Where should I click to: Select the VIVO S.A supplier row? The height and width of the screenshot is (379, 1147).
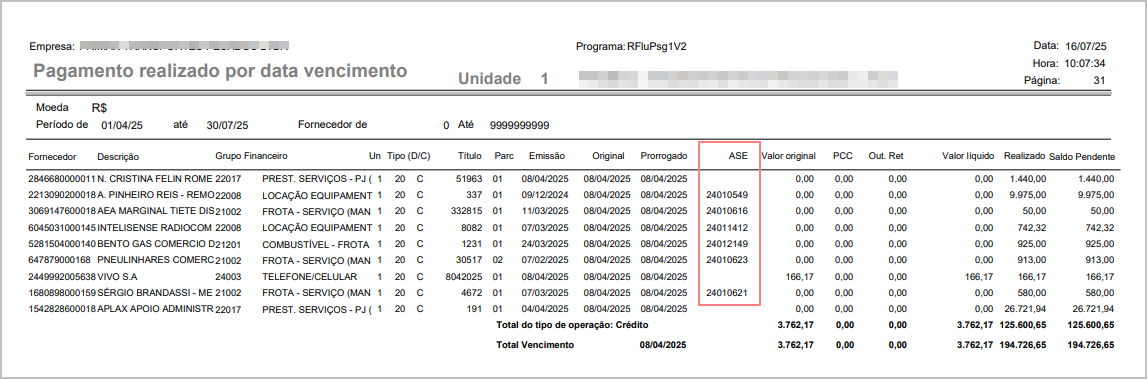tap(571, 277)
